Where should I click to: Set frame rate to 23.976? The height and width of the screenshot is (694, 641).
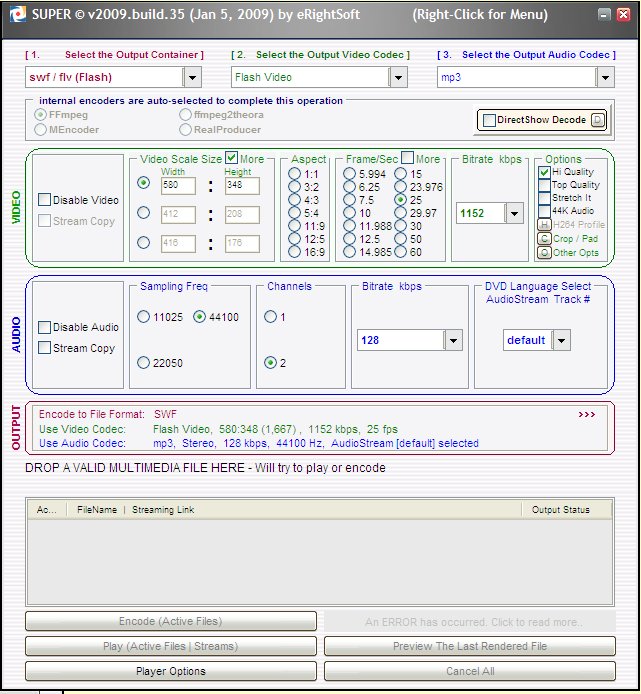(x=400, y=187)
